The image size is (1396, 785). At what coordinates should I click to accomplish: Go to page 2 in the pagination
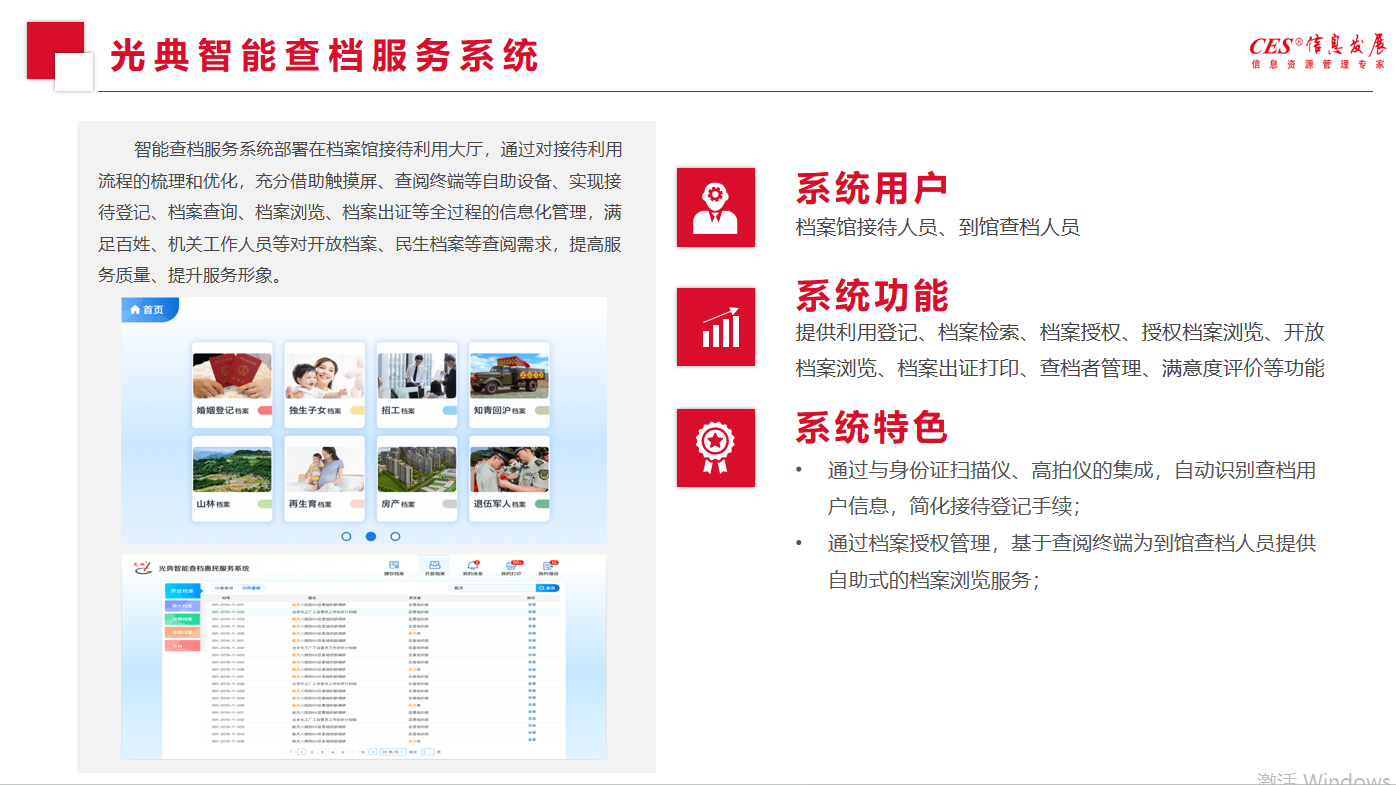pos(312,750)
